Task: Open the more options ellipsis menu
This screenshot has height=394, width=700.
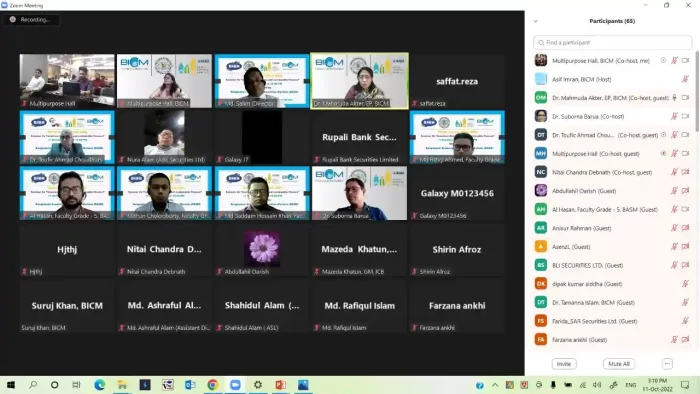Action: coord(667,364)
